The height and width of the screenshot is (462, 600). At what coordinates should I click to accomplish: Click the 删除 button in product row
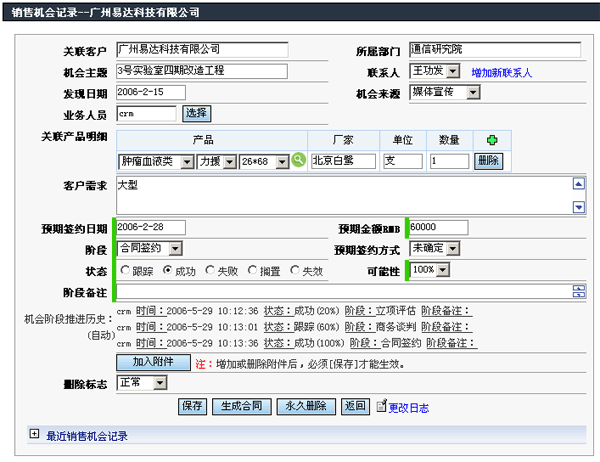[489, 161]
